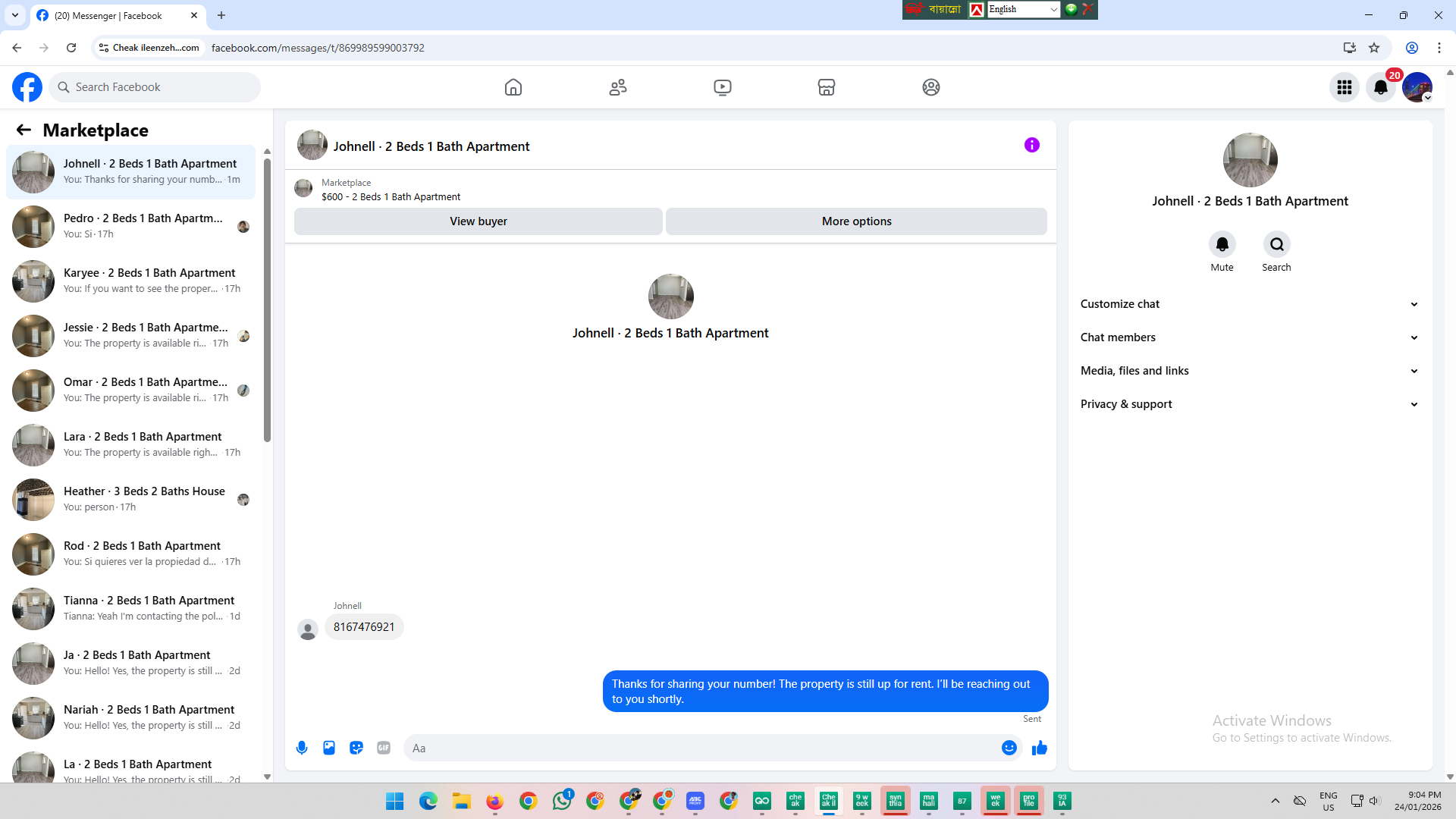
Task: Go to Facebook Home tab
Action: (513, 87)
